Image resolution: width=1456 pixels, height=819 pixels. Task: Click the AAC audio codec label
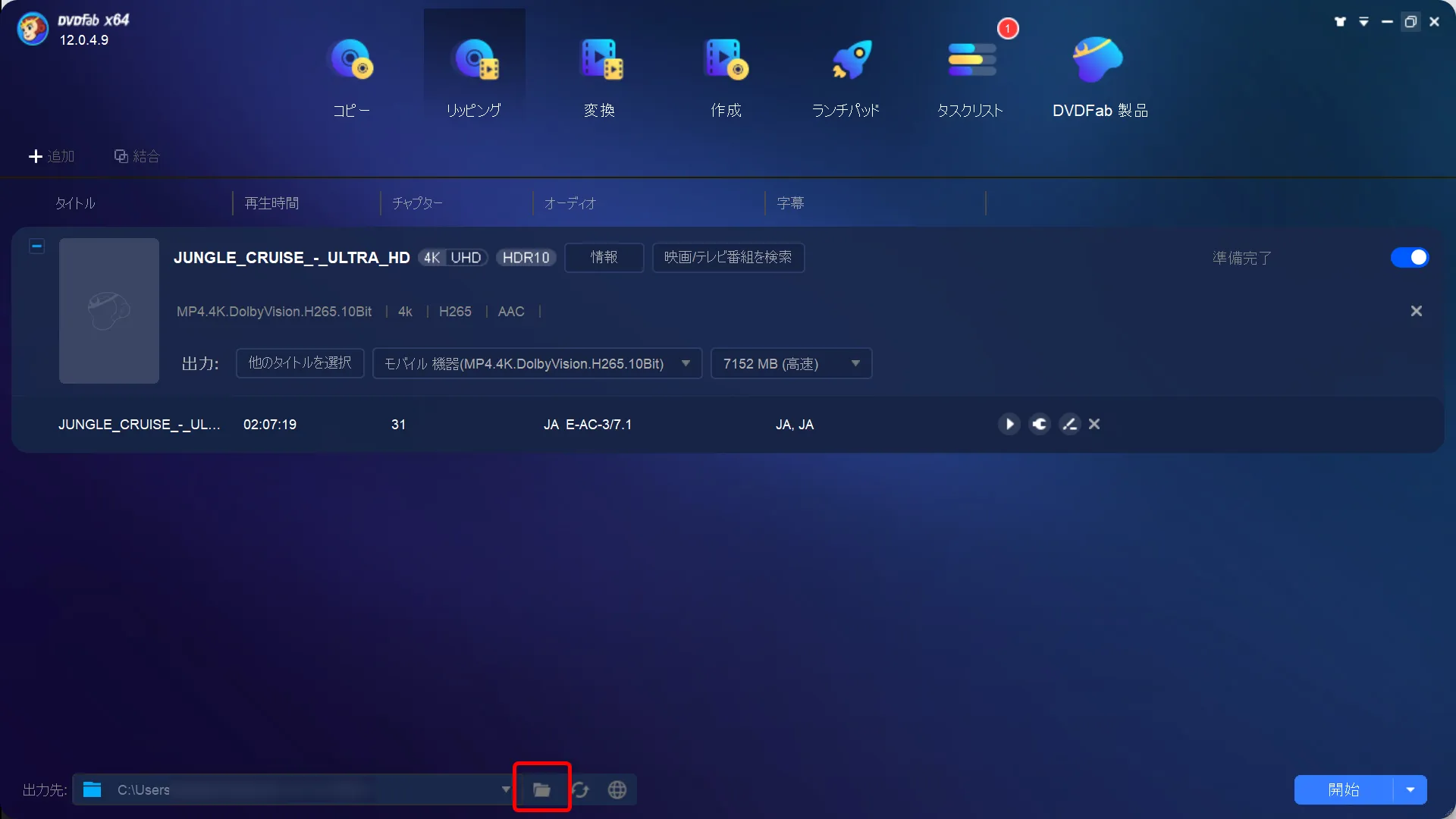(511, 312)
